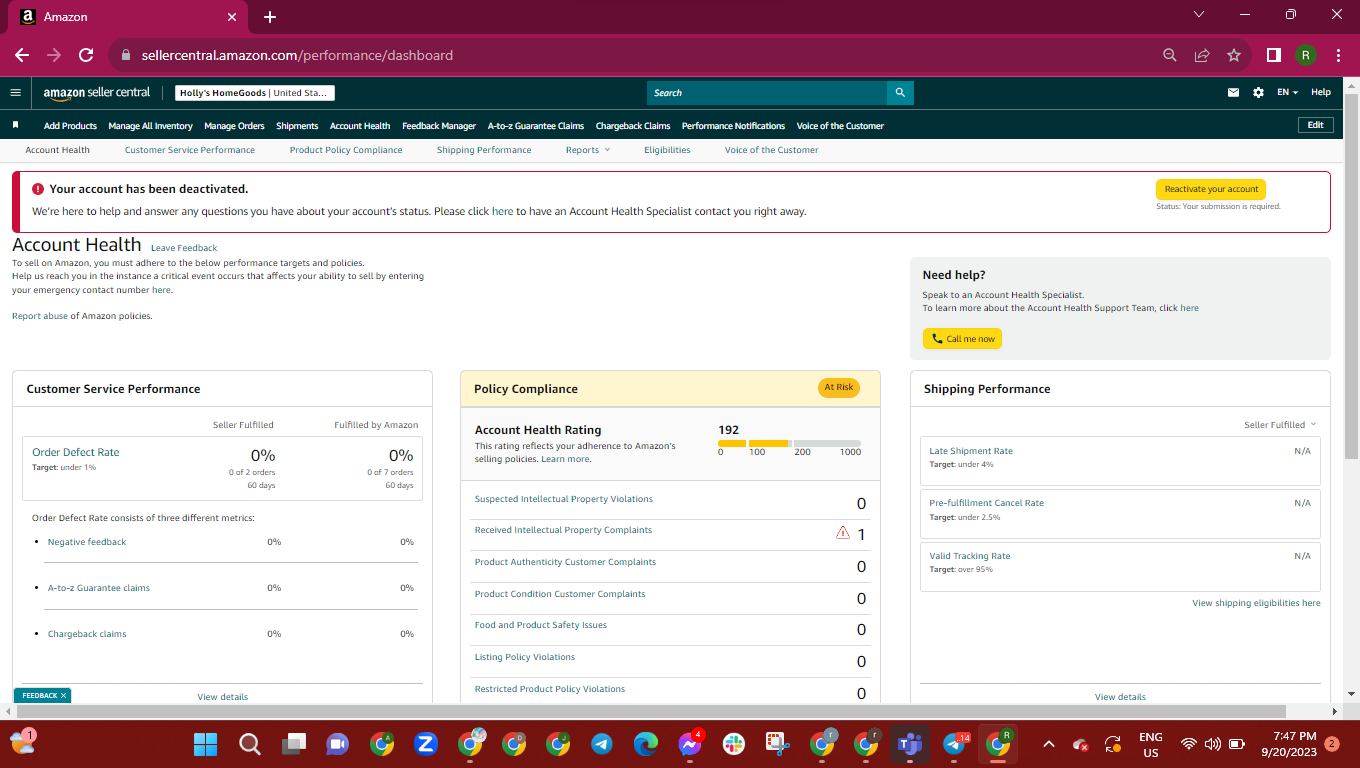Image resolution: width=1360 pixels, height=768 pixels.
Task: Dismiss the FEEDBACK tag
Action: pyautogui.click(x=63, y=695)
